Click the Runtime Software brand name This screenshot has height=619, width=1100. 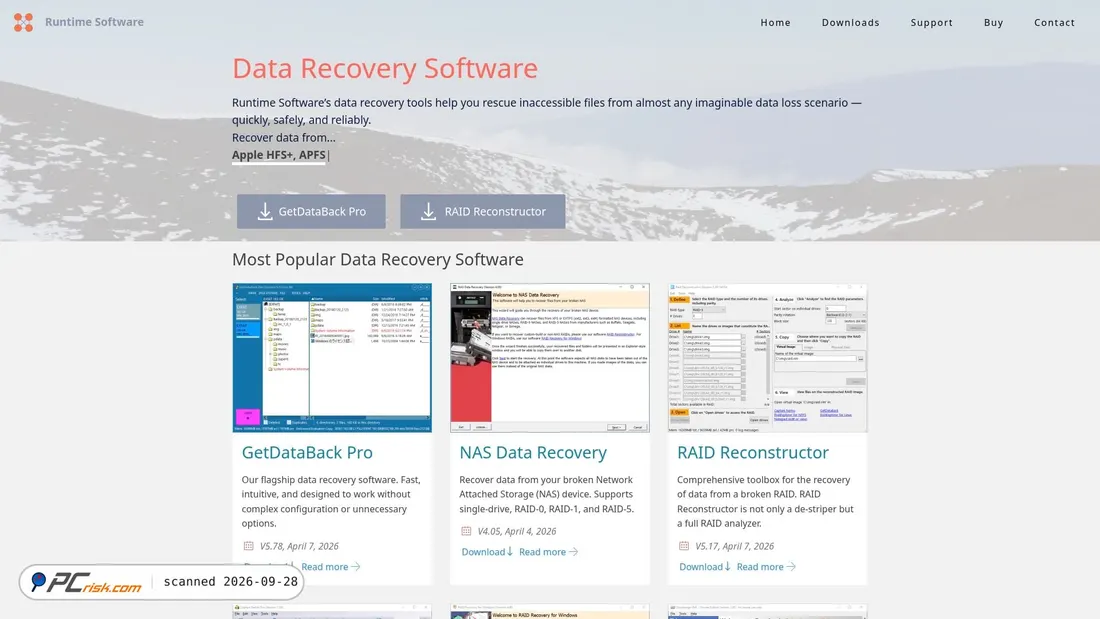pyautogui.click(x=94, y=22)
